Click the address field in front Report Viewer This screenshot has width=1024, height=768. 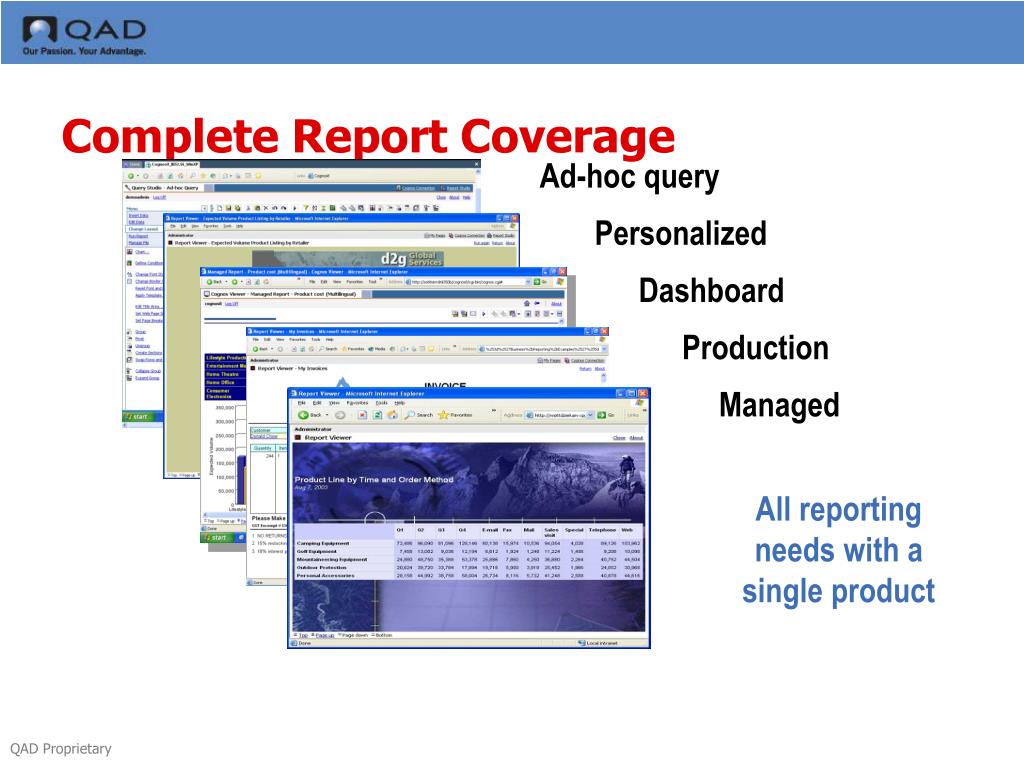tap(560, 415)
